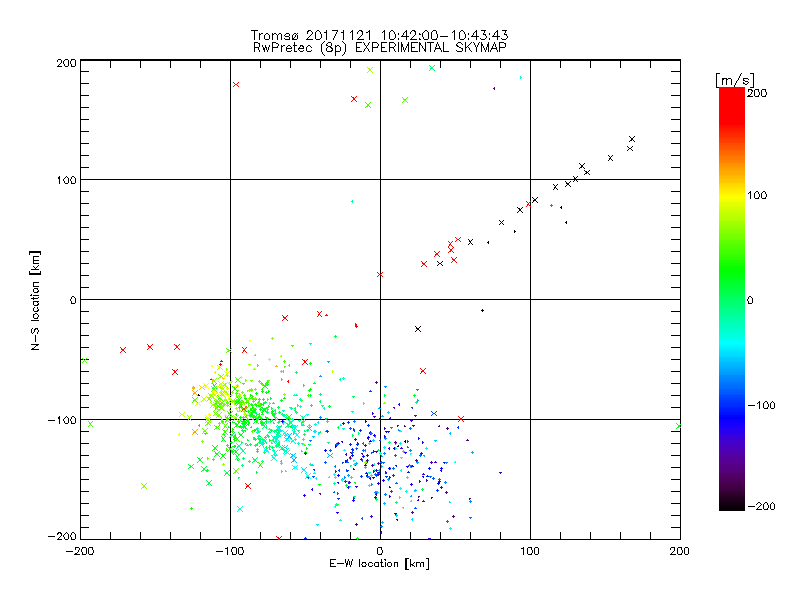Click the y-axis "-100" tick label
800x600 pixels.
coord(62,420)
